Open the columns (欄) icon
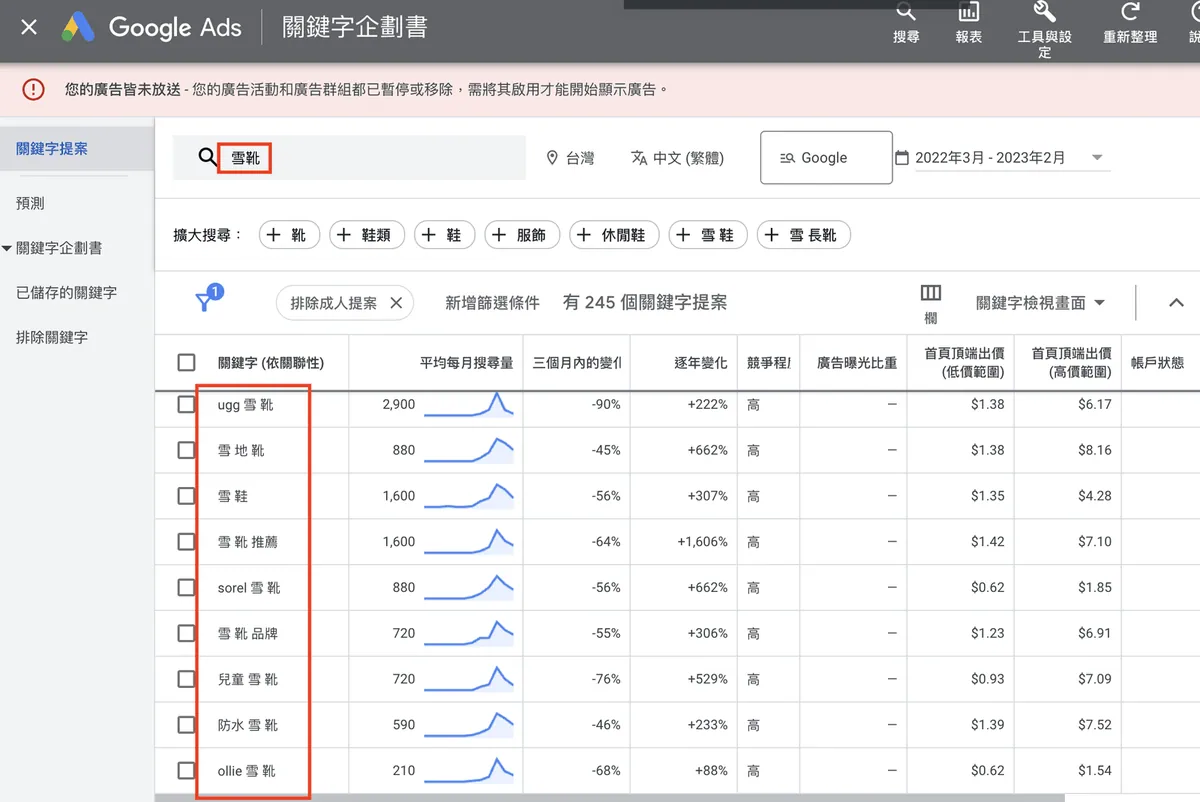1200x802 pixels. 931,293
